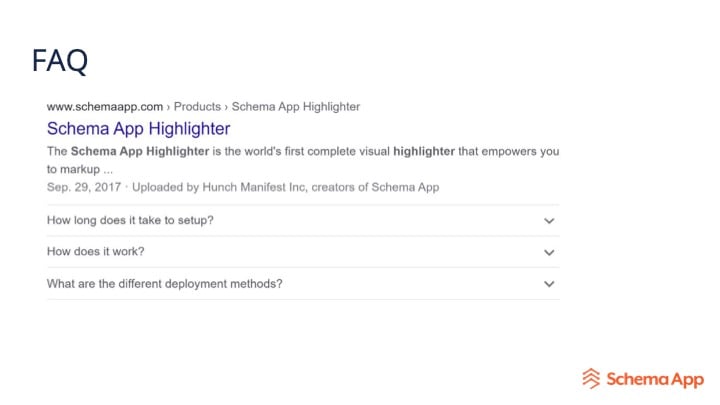Click 'What are the different deployment methods?' text
Screen dimensions: 720x405
tap(164, 284)
